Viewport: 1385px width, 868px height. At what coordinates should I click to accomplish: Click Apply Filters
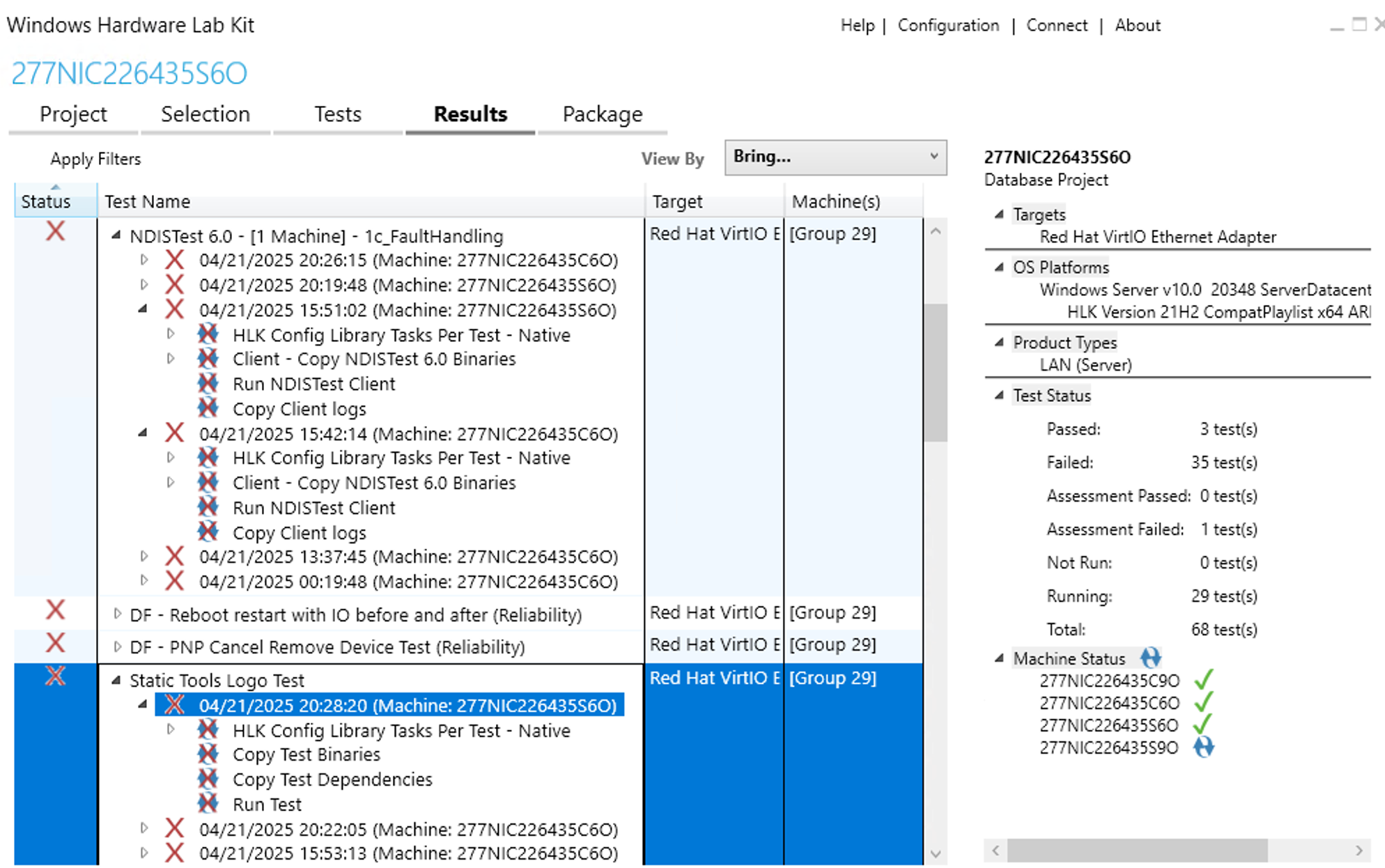coord(95,159)
